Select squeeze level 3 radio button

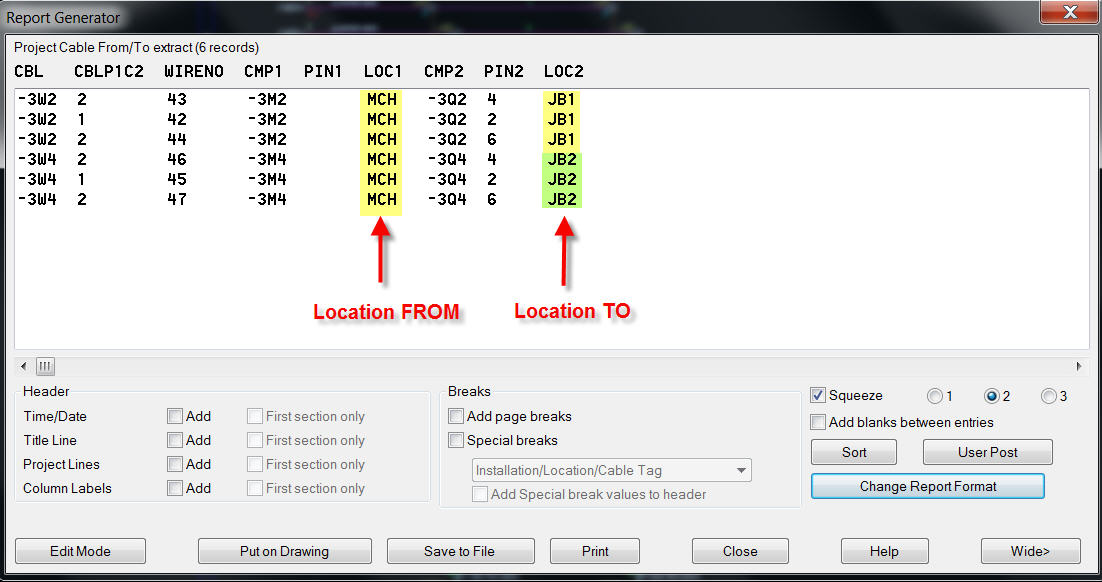click(1048, 396)
